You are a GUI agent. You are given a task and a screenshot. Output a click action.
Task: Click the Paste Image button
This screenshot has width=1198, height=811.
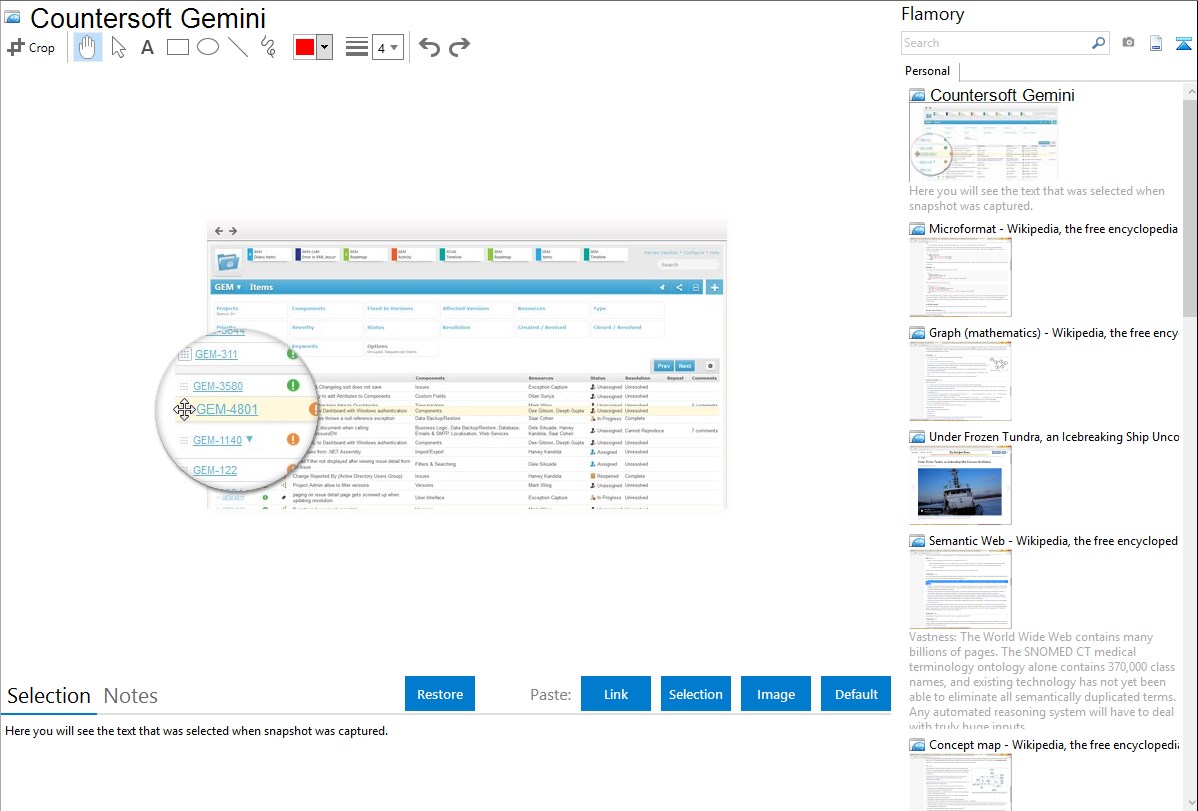coord(775,694)
